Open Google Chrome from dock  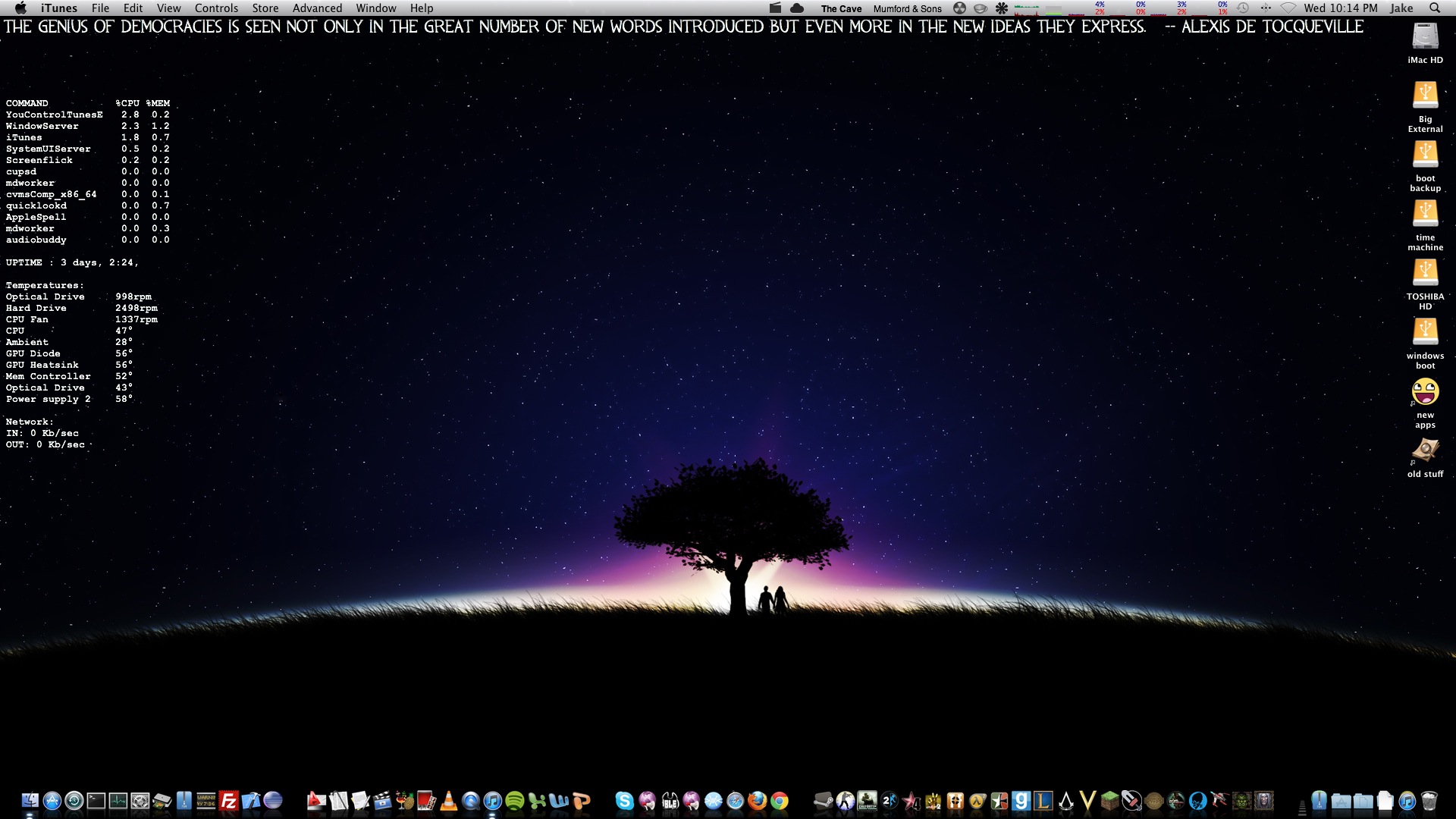point(779,801)
